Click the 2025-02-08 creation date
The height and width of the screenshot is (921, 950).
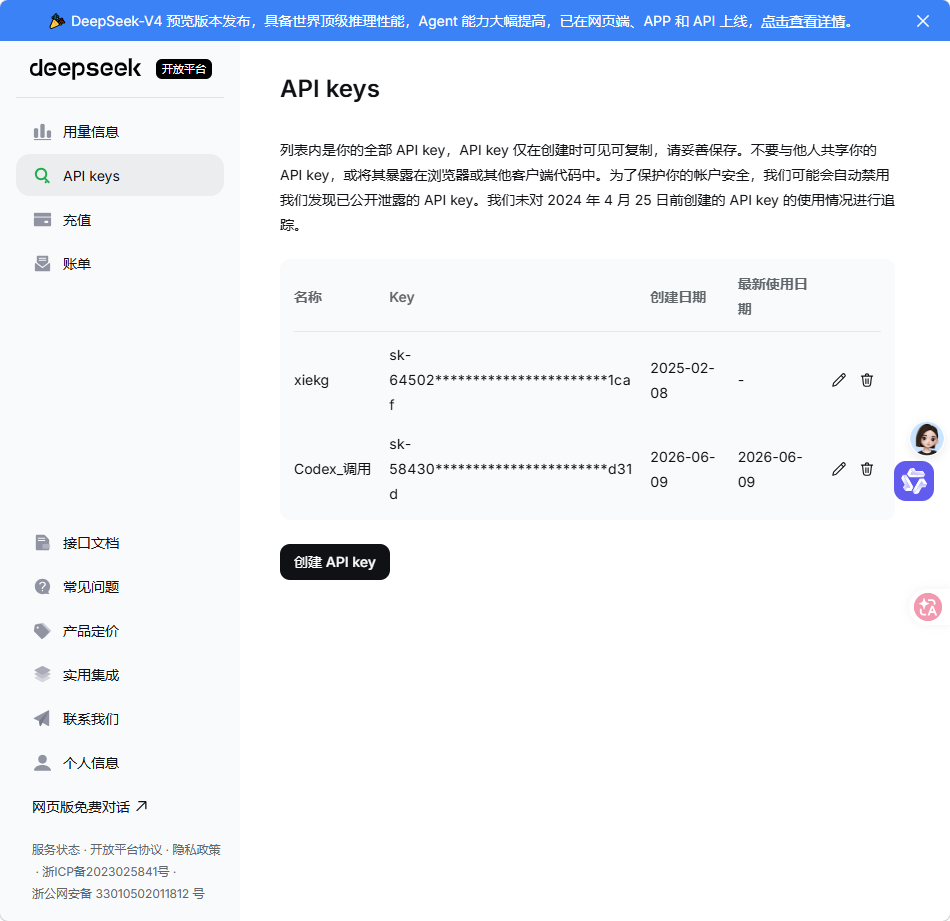point(682,380)
